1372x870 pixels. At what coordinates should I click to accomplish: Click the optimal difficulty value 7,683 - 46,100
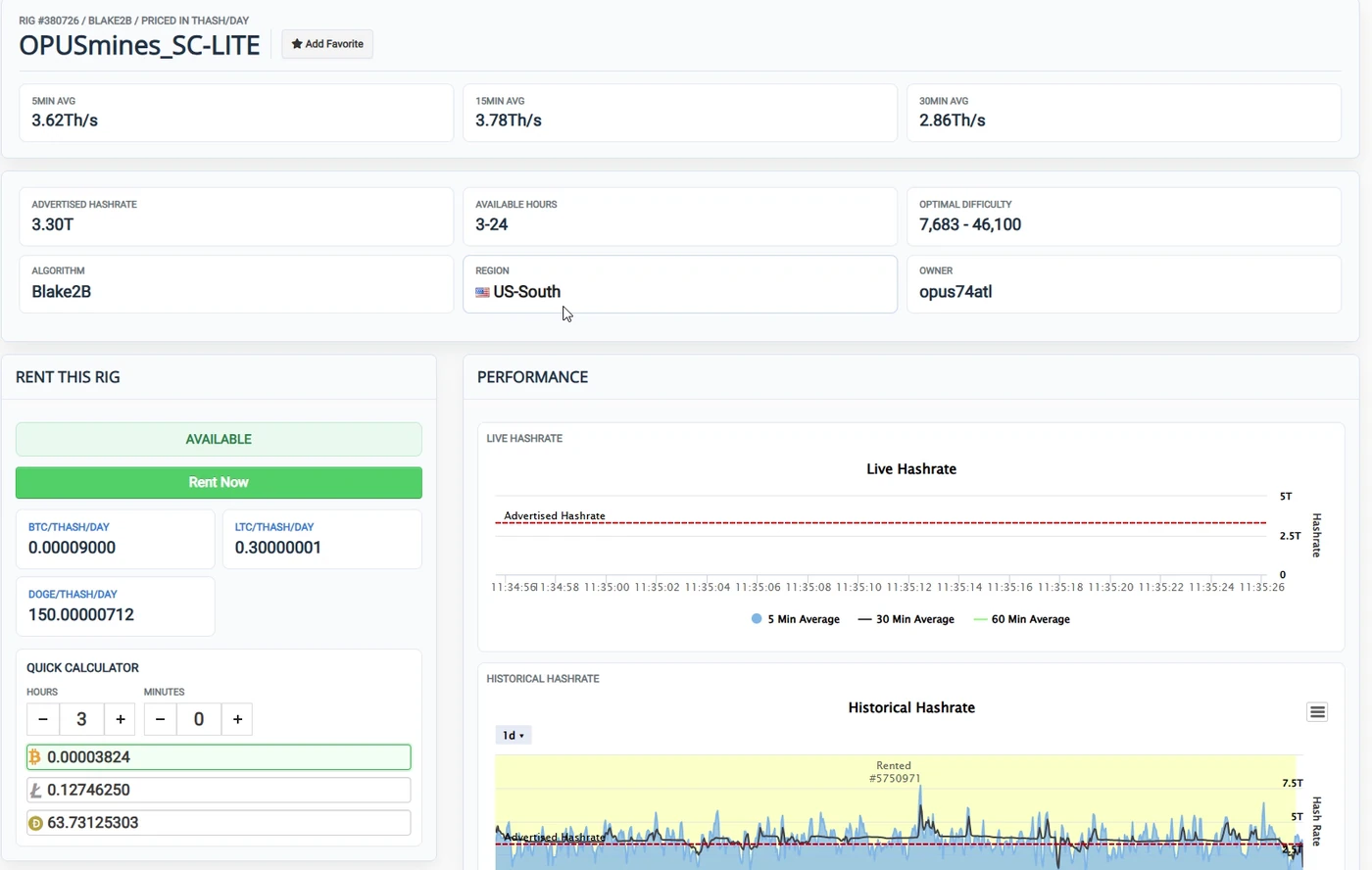pos(970,224)
